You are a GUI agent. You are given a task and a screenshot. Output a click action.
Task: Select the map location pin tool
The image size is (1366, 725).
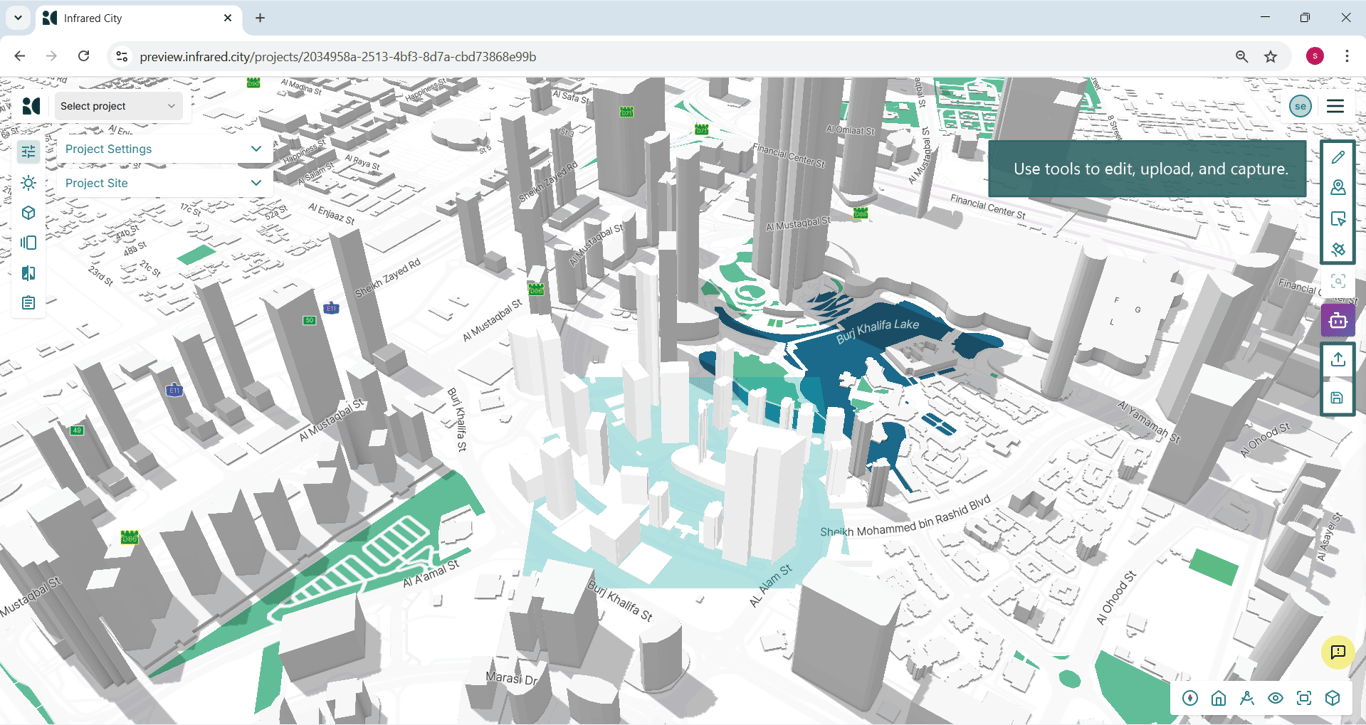click(x=1338, y=188)
